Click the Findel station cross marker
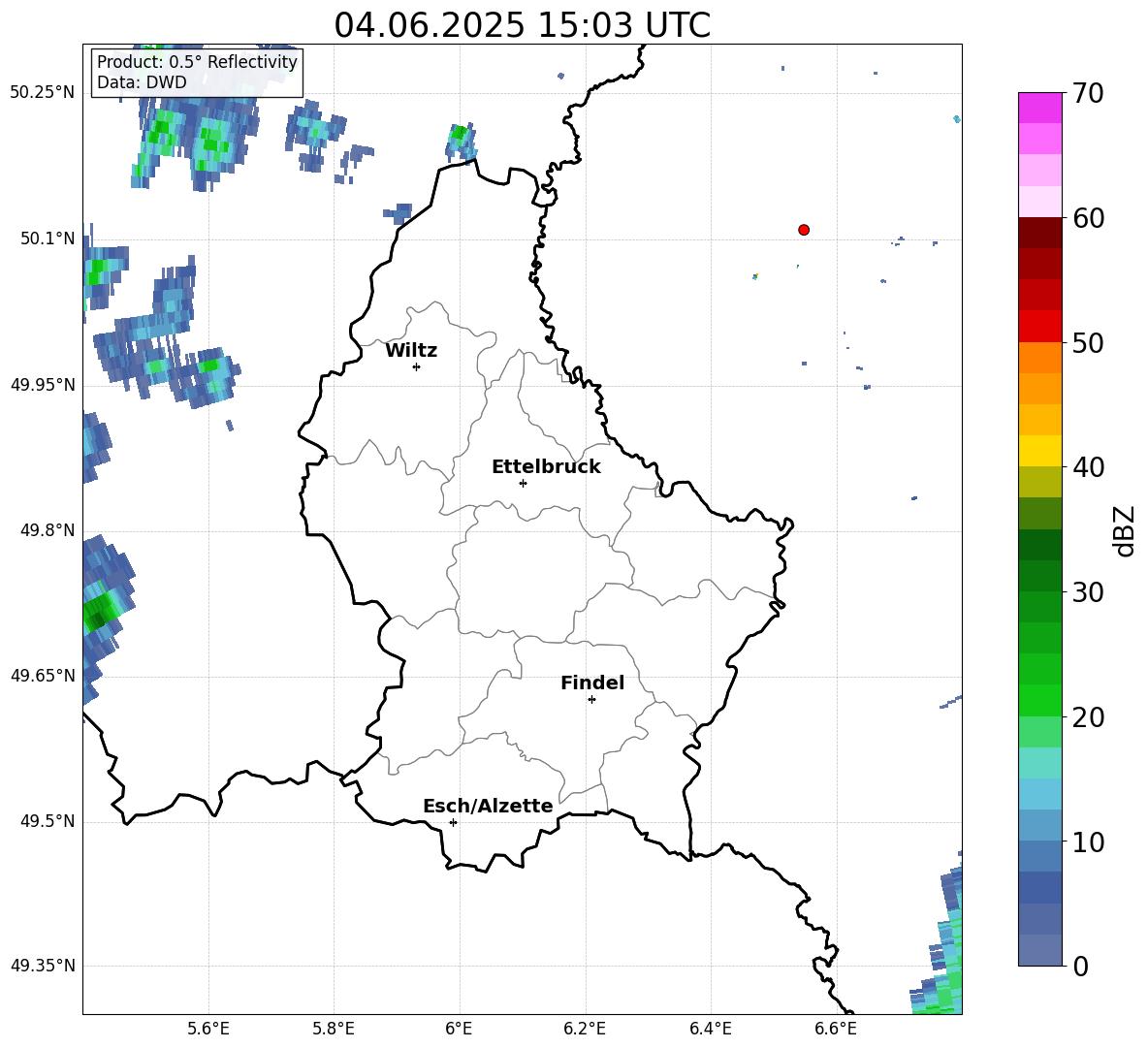Image resolution: width=1148 pixels, height=1048 pixels. tap(591, 700)
